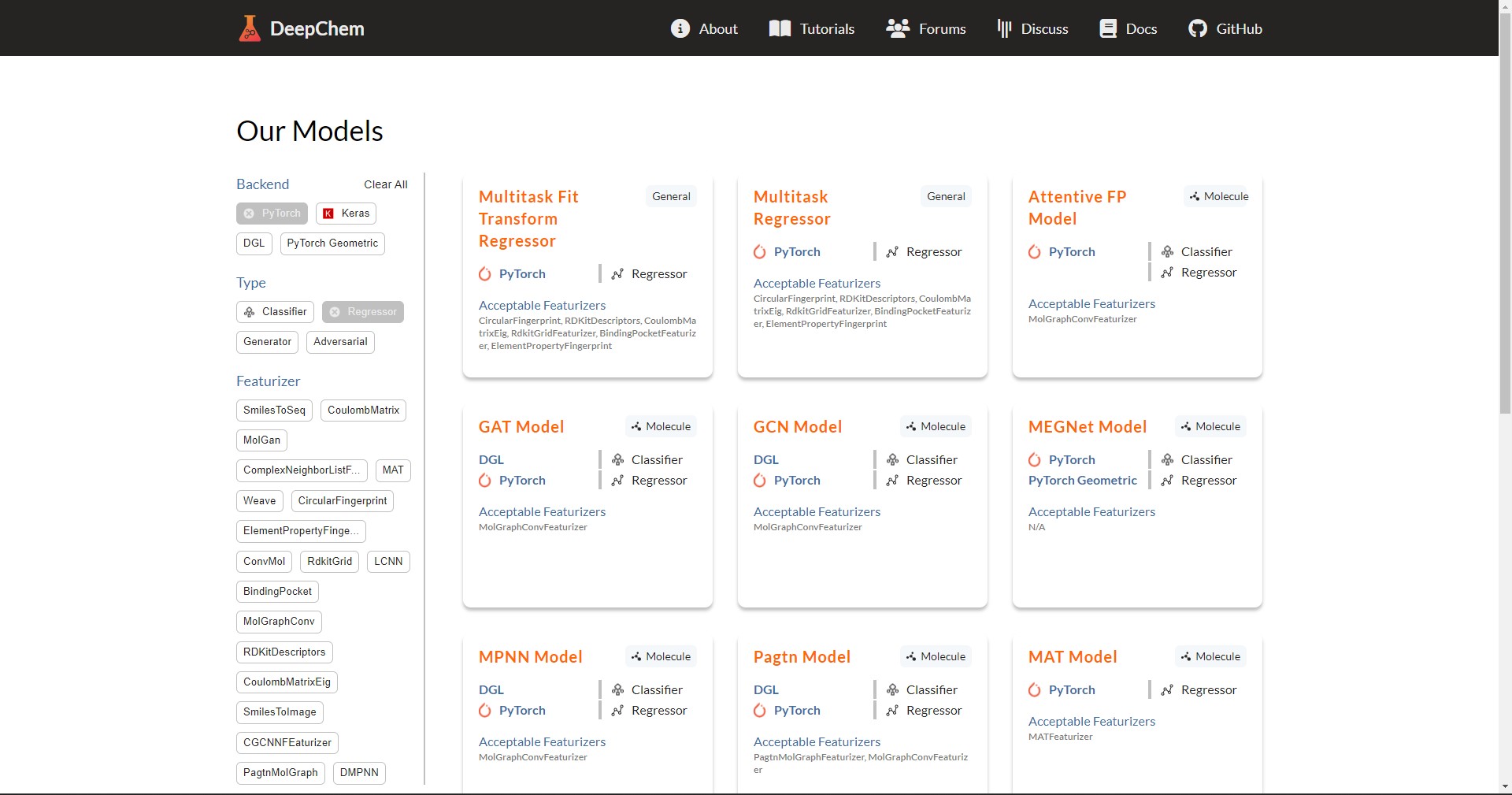
Task: Toggle the Generator type filter
Action: click(x=268, y=342)
